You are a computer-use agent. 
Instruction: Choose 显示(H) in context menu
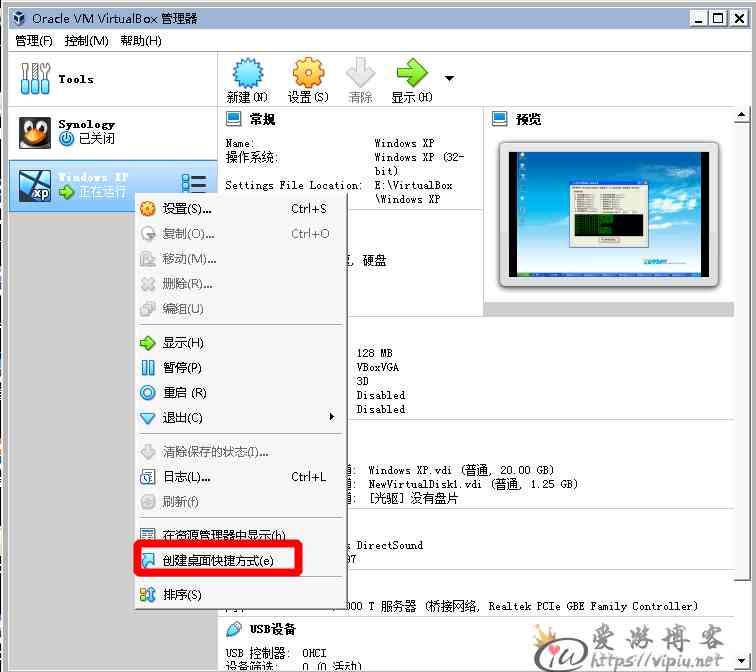(x=241, y=343)
